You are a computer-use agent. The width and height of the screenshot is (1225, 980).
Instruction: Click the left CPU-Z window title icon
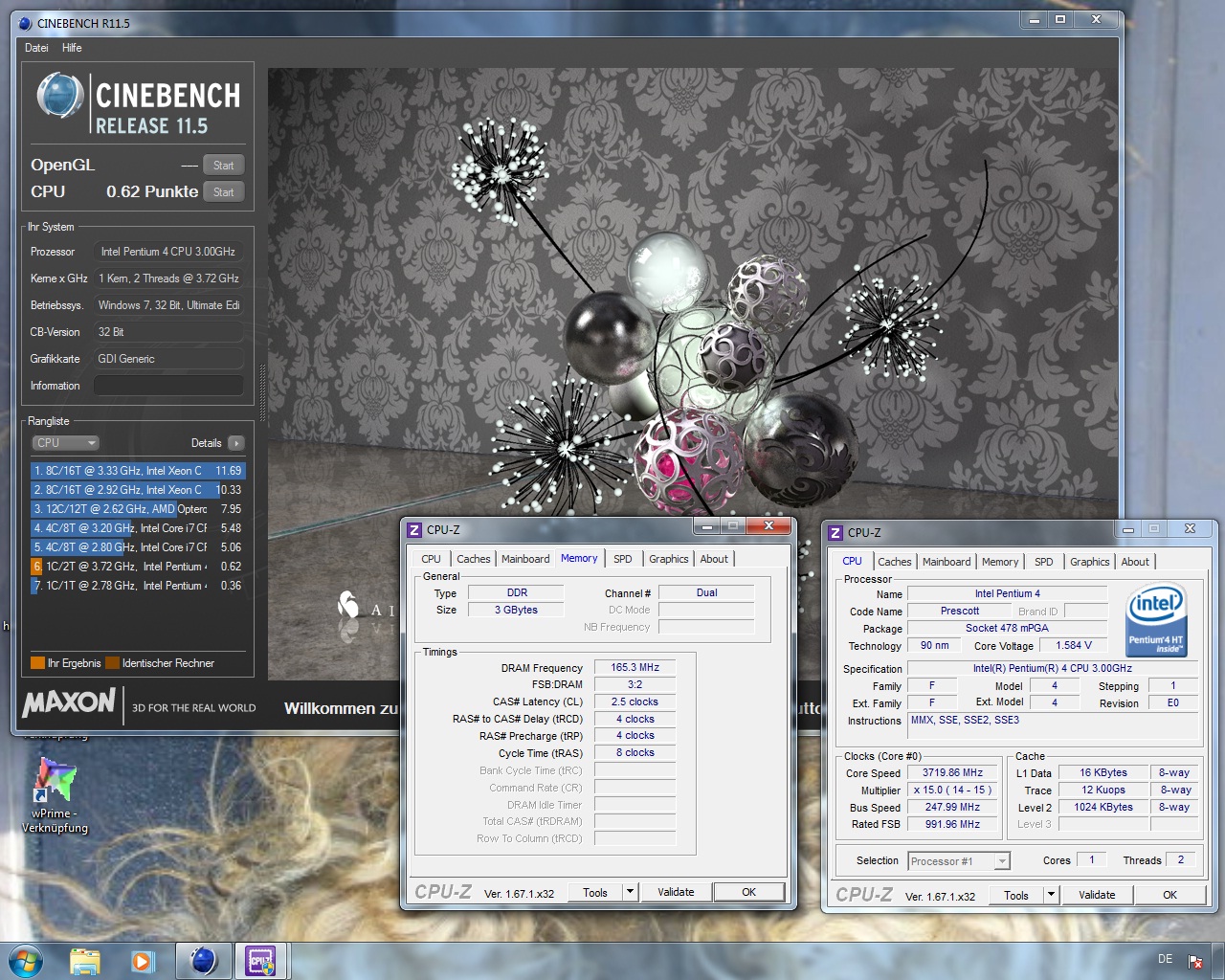[414, 530]
